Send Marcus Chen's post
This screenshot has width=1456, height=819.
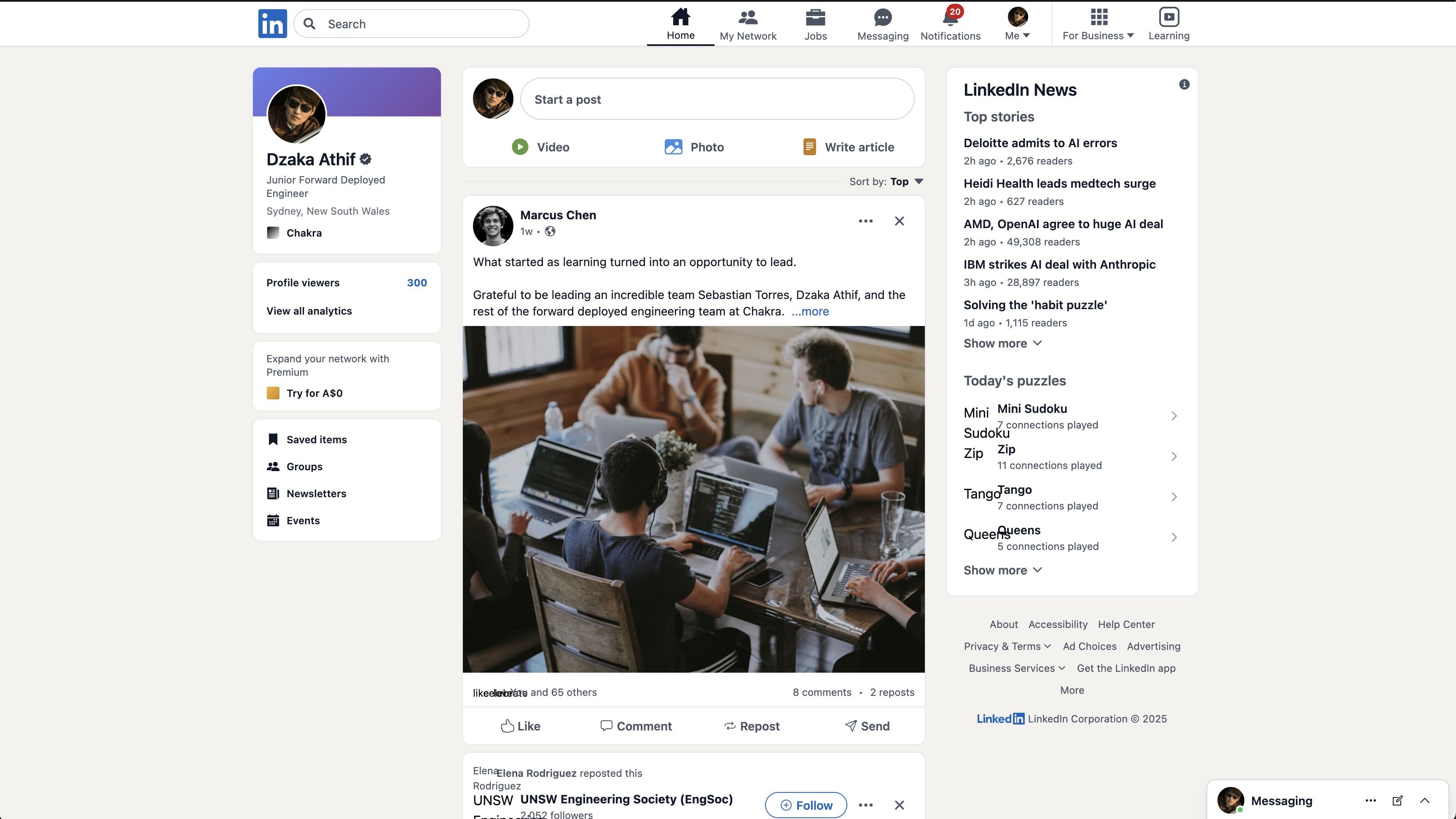[867, 726]
